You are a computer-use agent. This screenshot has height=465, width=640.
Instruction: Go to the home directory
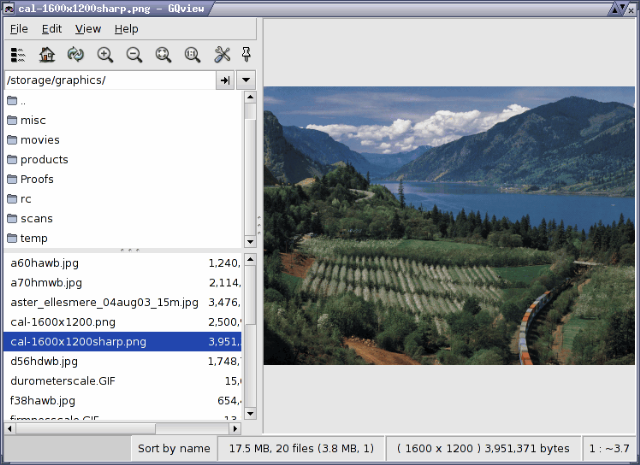tap(47, 55)
